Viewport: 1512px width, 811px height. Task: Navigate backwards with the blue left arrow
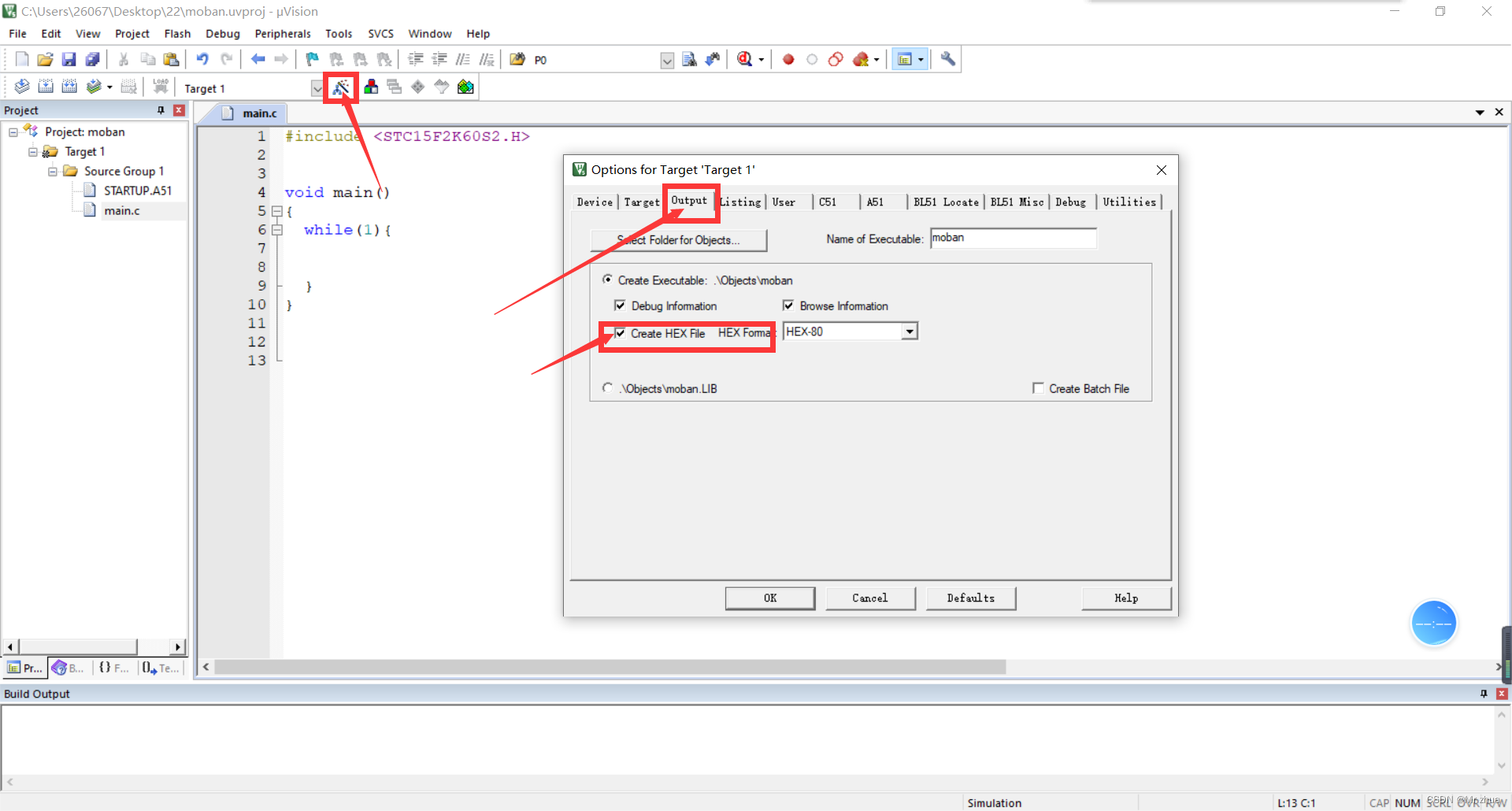click(258, 59)
